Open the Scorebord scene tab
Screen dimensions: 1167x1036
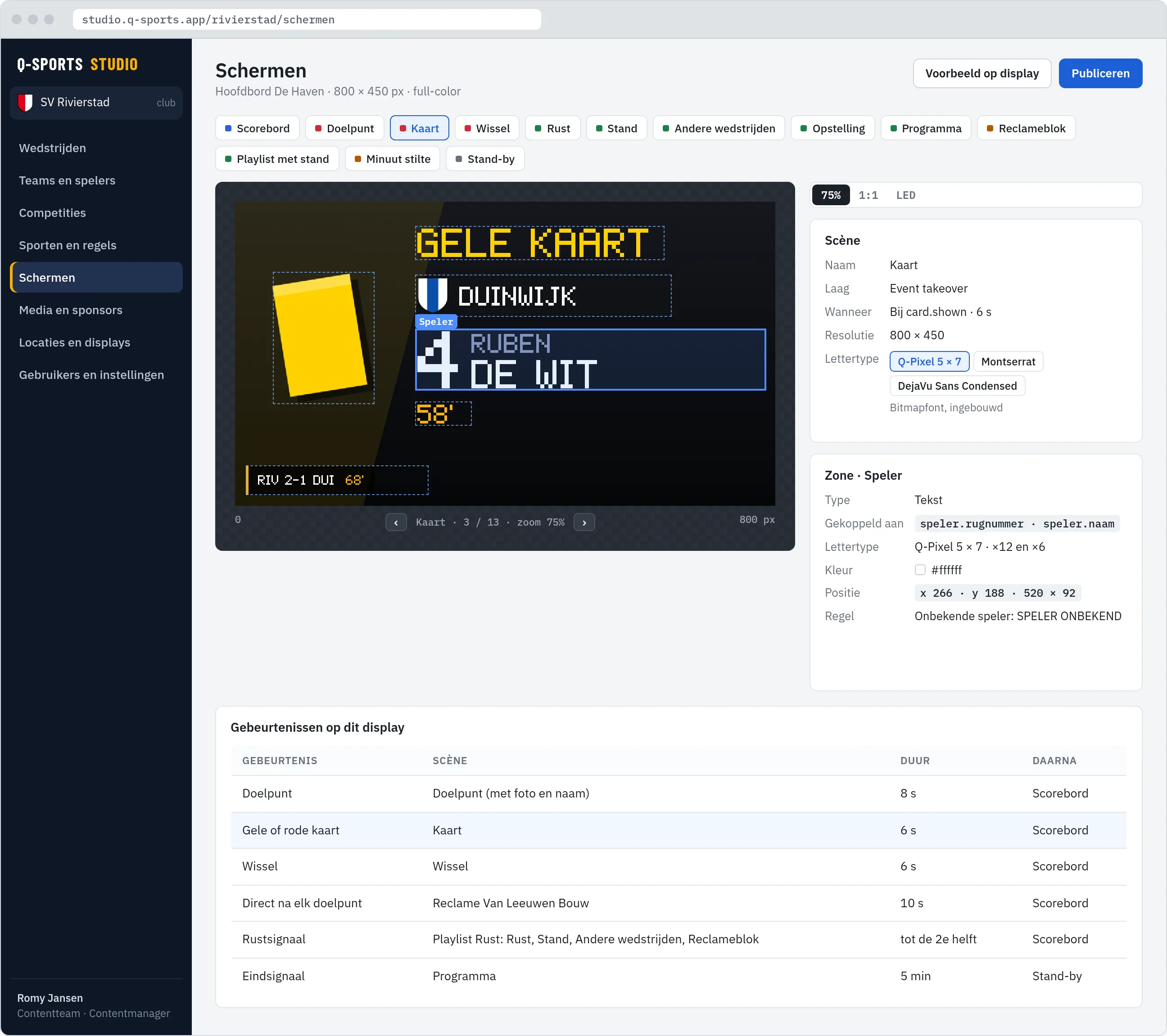pos(258,128)
